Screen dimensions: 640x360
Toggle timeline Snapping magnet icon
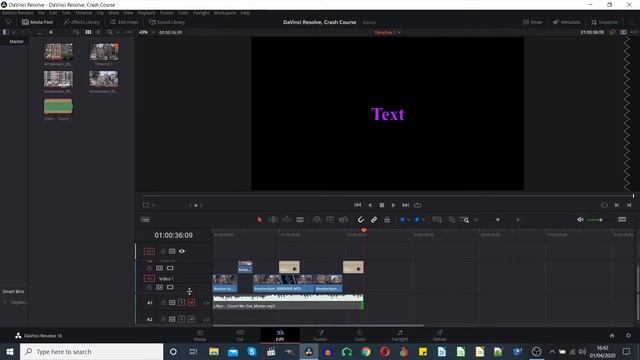tap(361, 220)
